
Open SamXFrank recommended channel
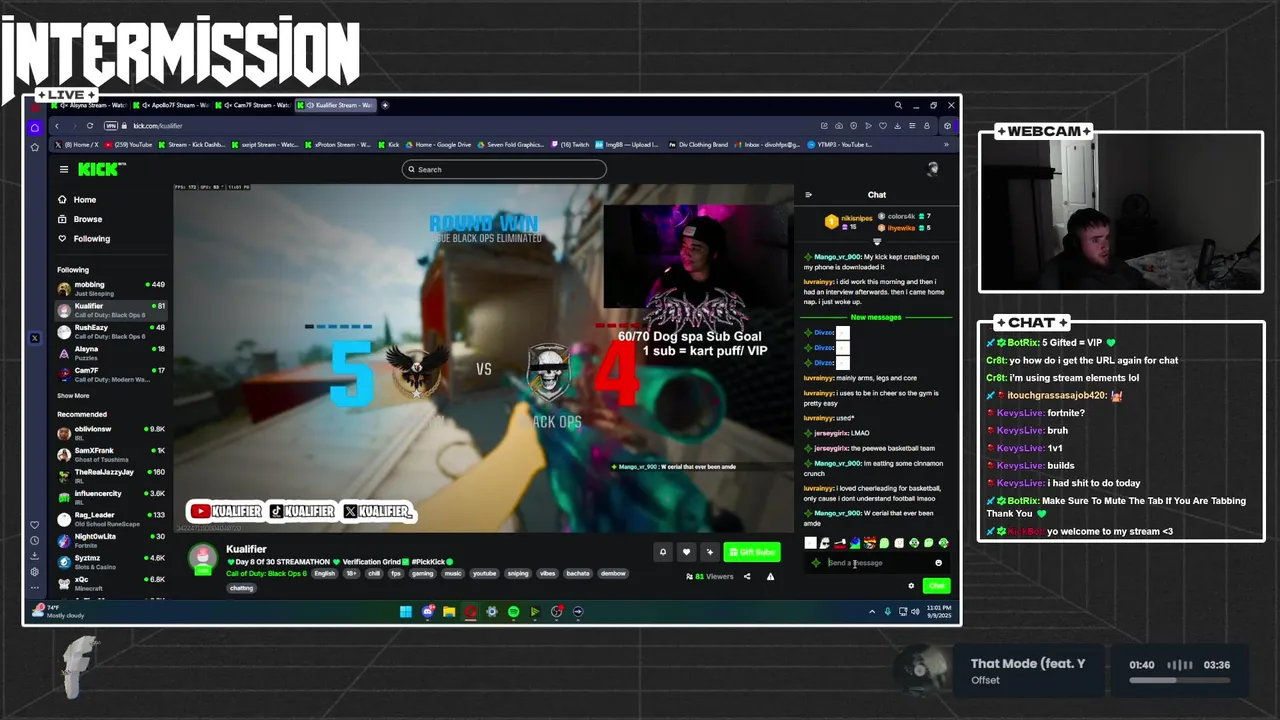click(111, 454)
